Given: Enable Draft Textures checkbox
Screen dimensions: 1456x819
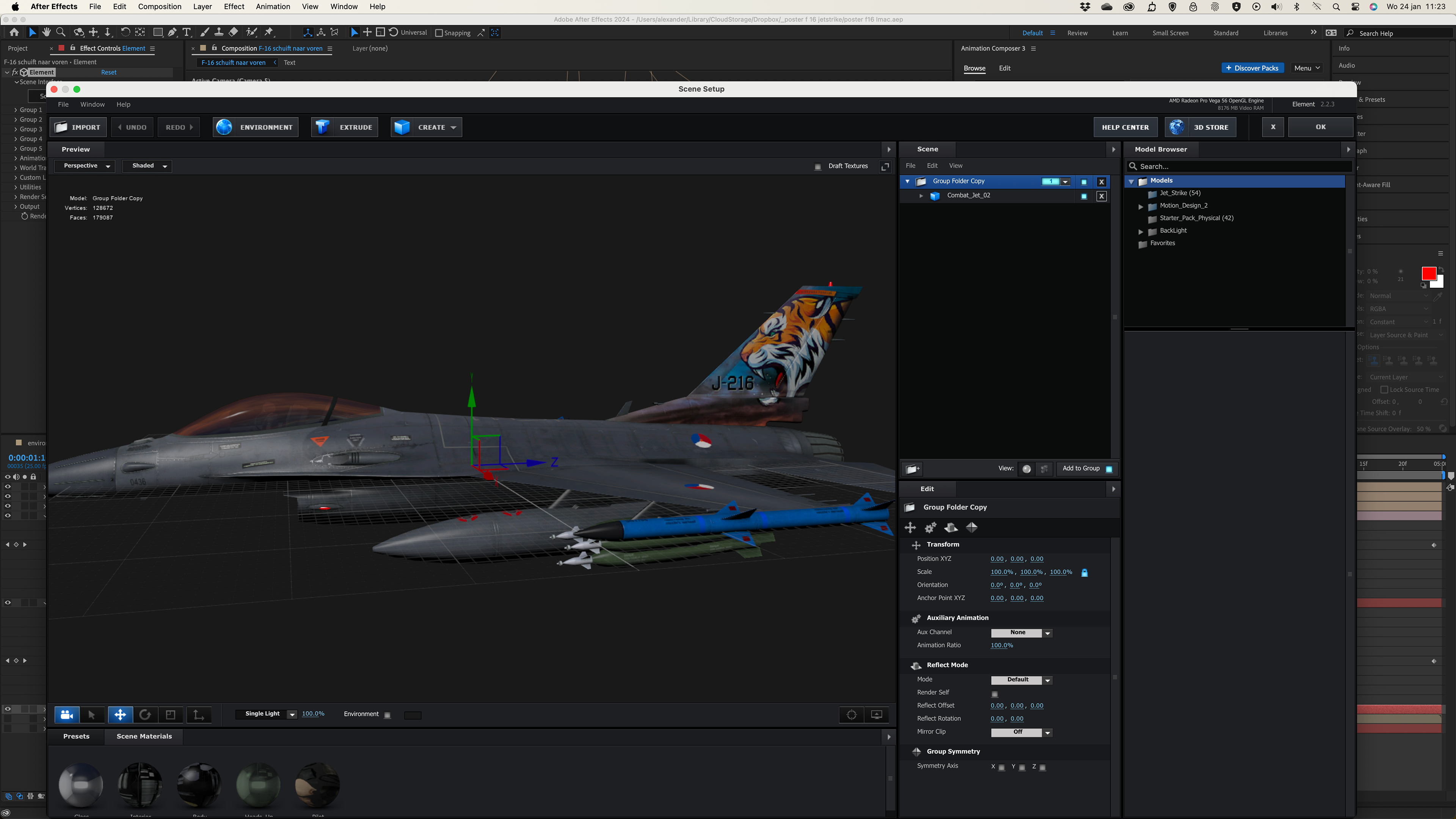Looking at the screenshot, I should tap(818, 167).
